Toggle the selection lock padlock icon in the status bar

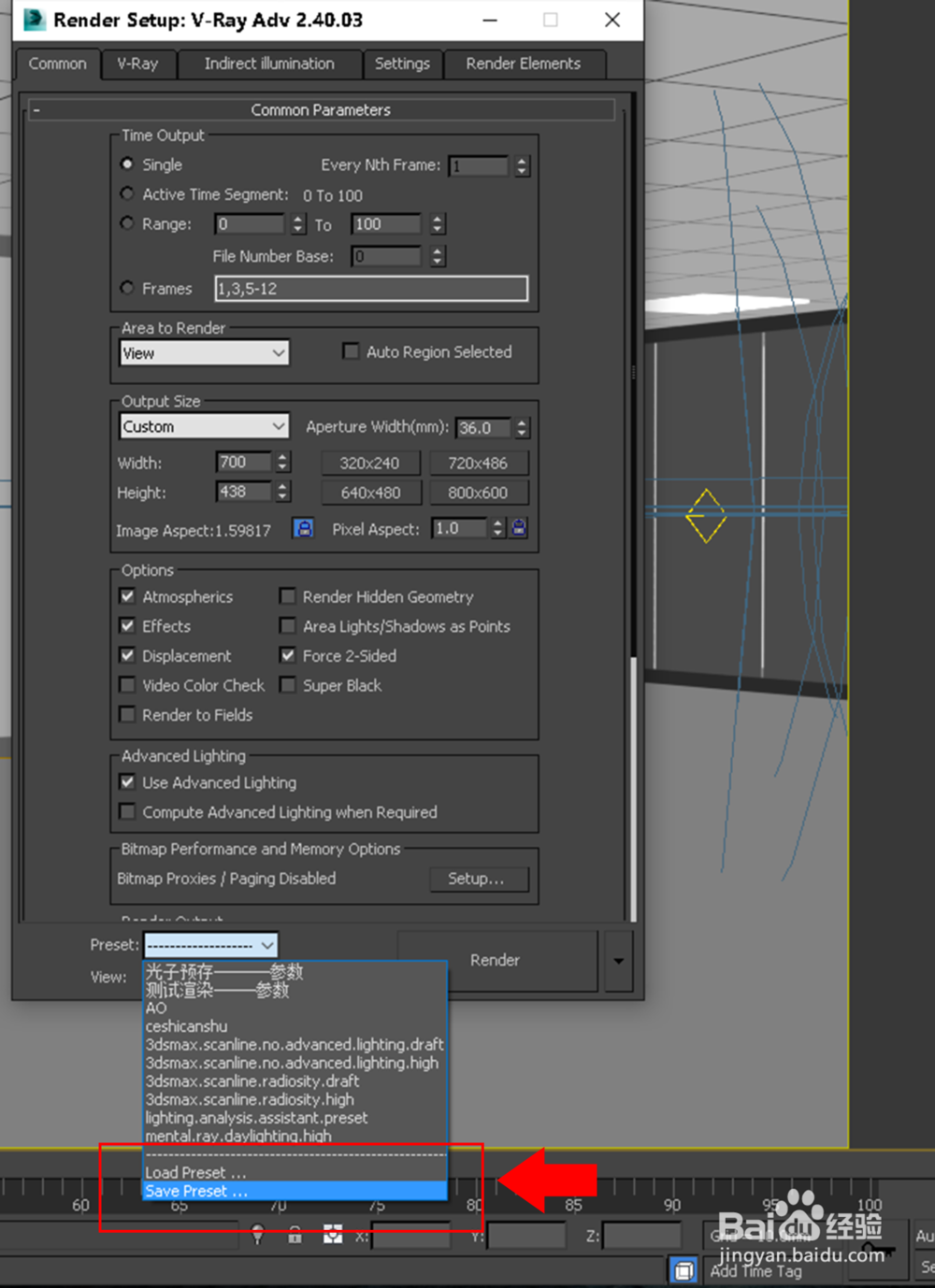tap(295, 1235)
